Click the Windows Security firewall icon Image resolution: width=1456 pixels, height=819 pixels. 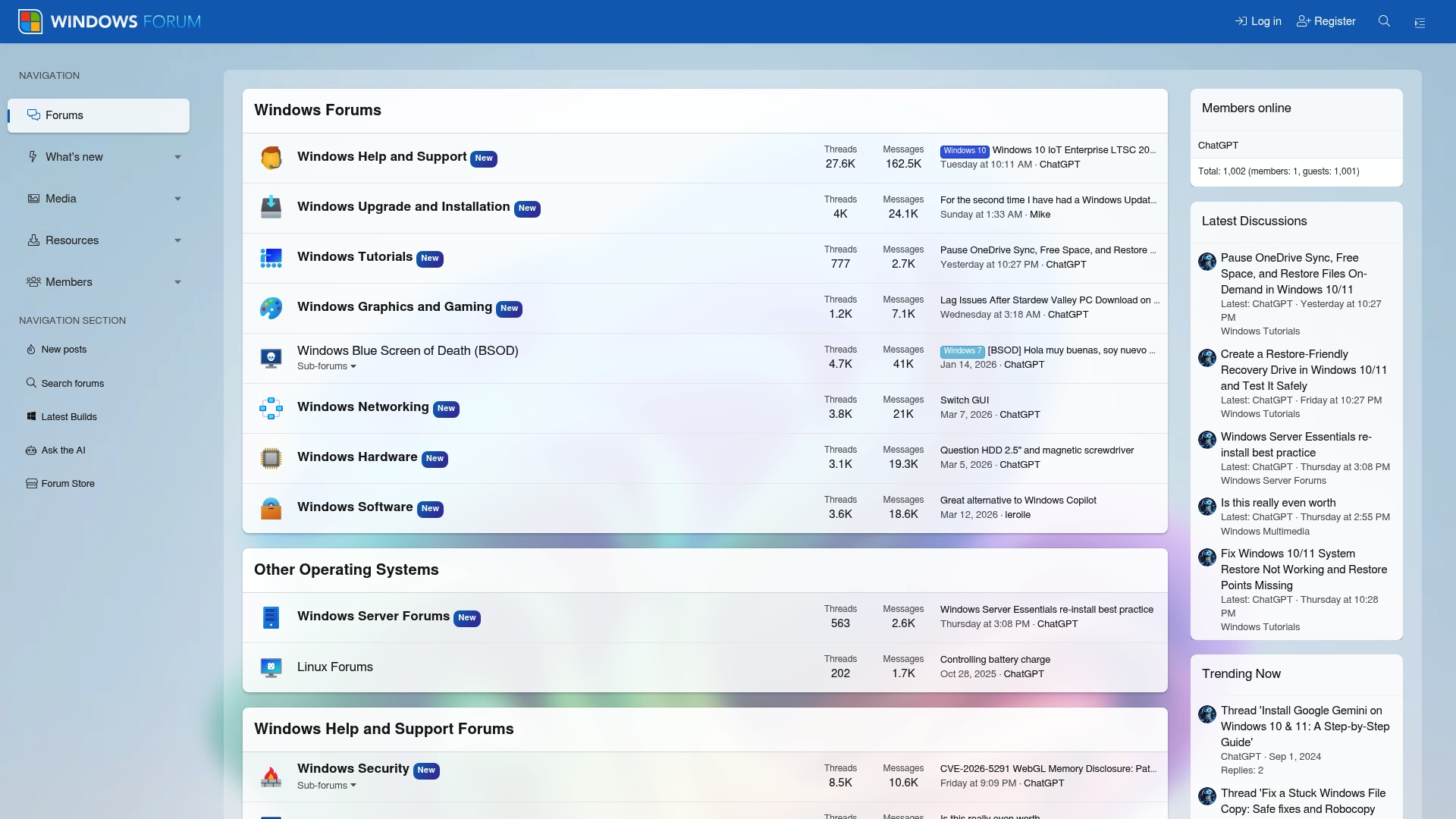[271, 777]
